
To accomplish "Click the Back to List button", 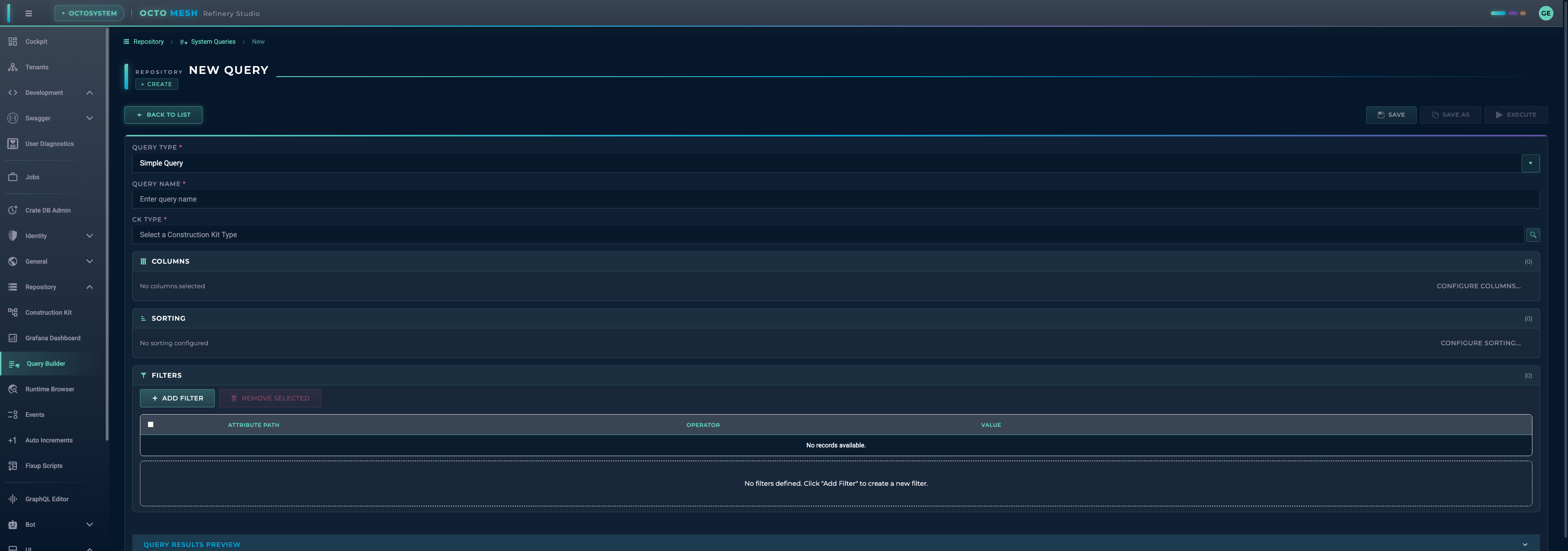I will coord(163,114).
